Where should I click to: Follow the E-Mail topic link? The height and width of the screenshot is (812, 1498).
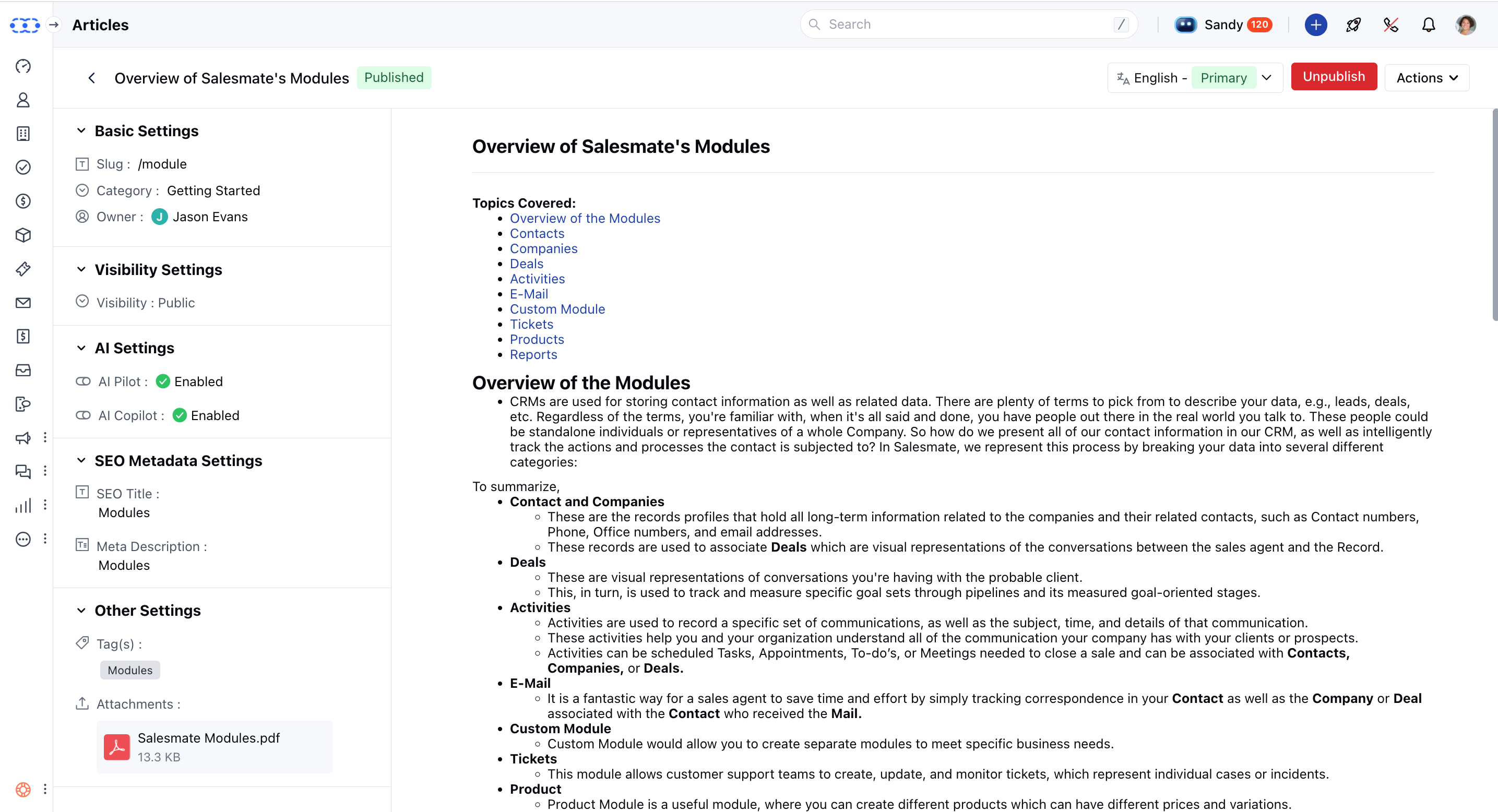point(529,293)
